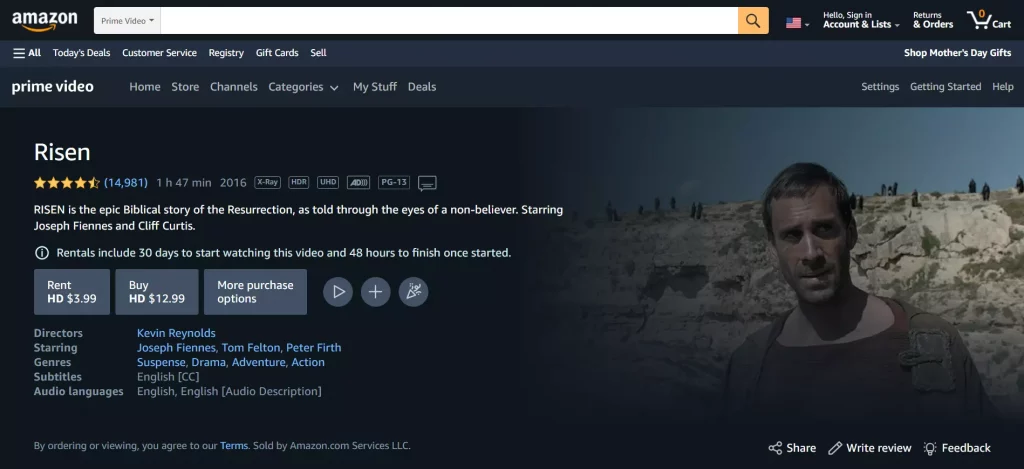Click the rental info circle icon

(x=41, y=253)
